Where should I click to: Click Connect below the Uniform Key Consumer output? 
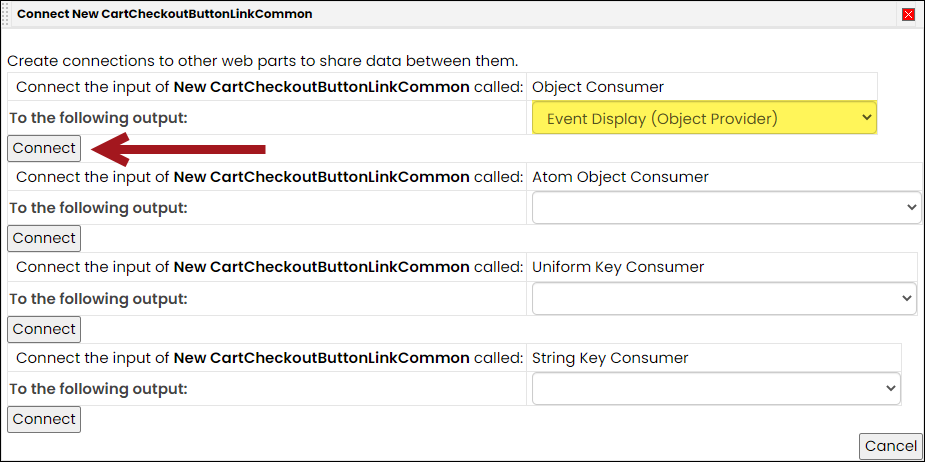(x=44, y=329)
